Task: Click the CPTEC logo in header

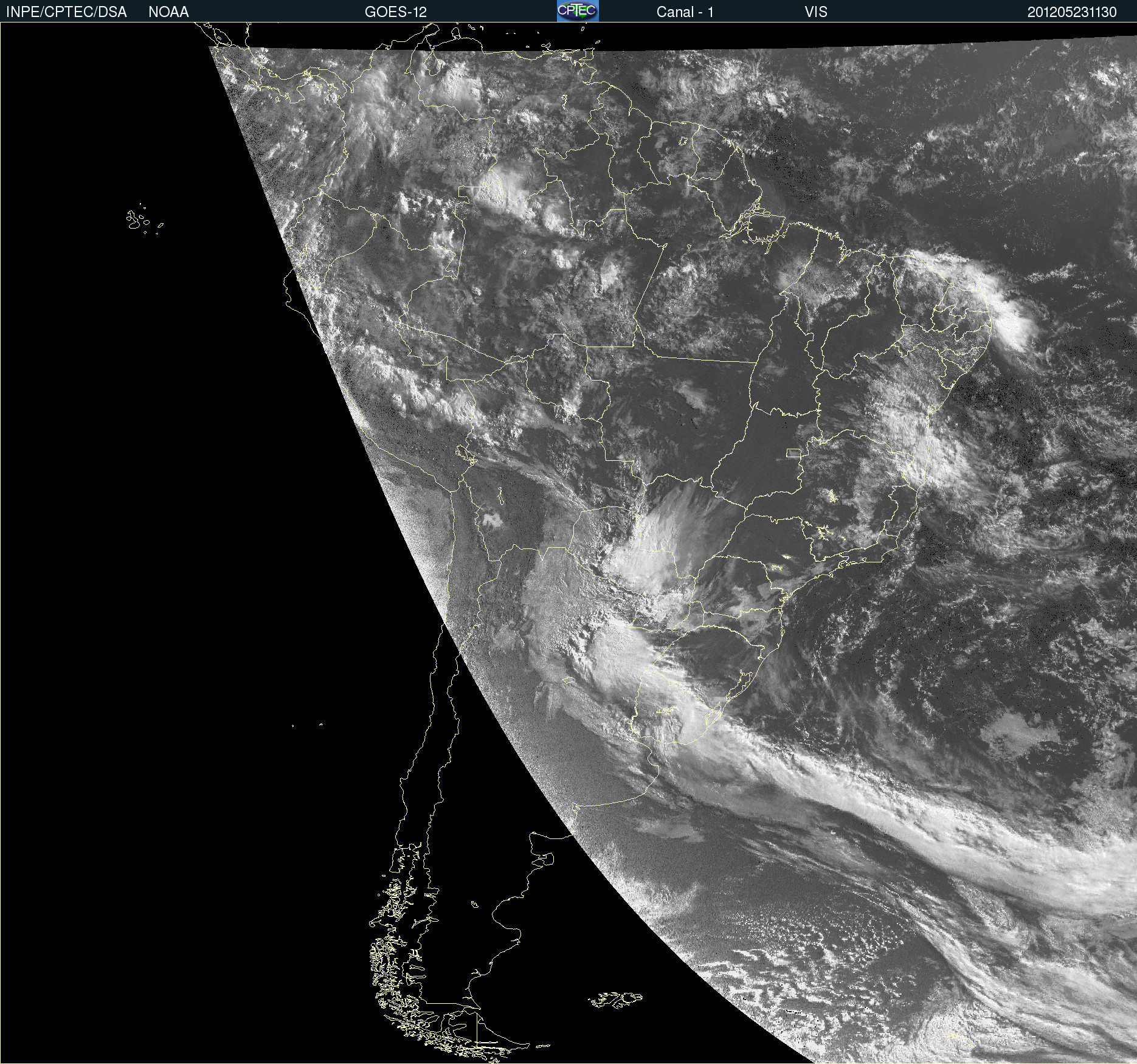Action: tap(578, 11)
